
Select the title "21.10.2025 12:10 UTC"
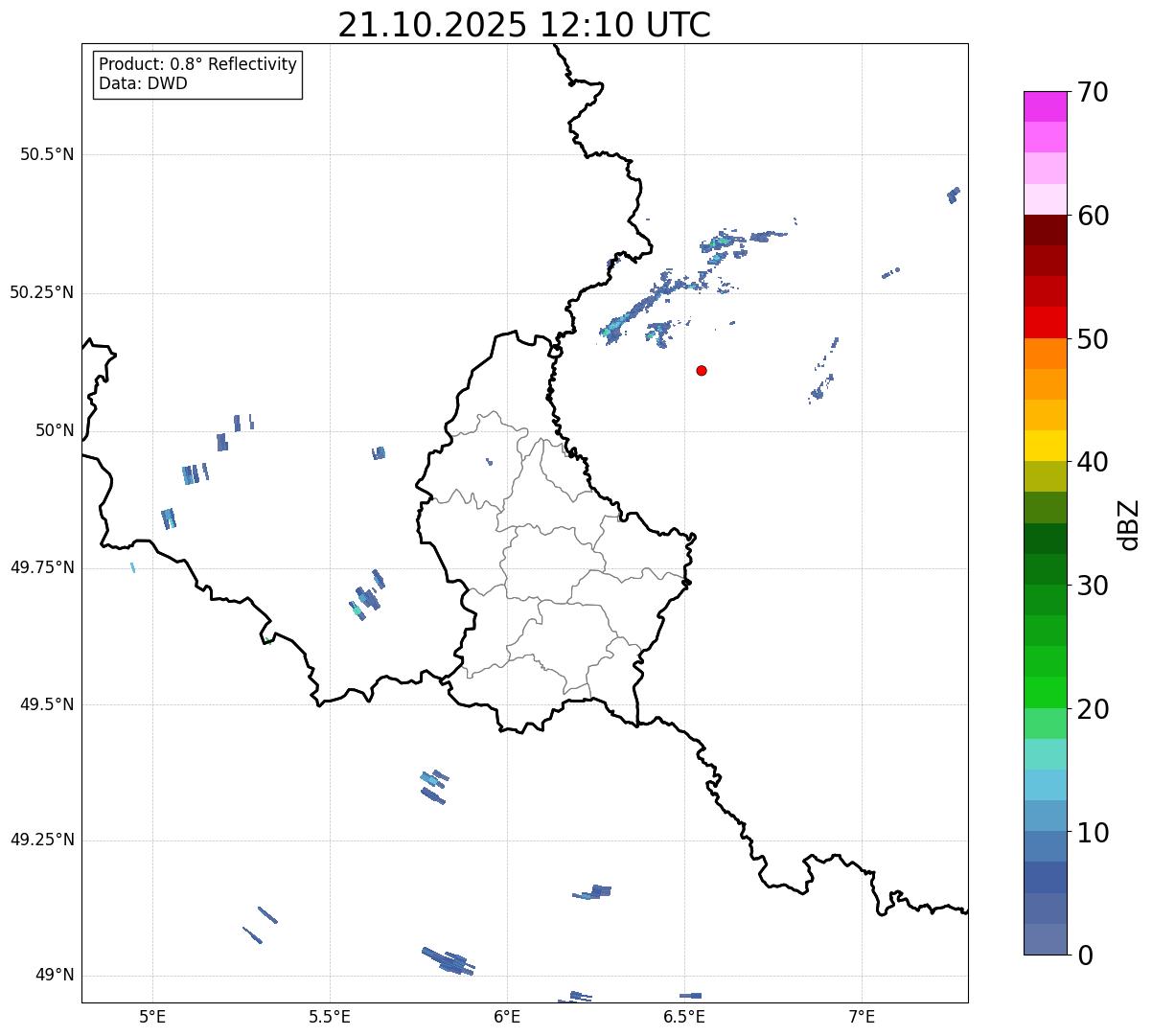pos(524,25)
